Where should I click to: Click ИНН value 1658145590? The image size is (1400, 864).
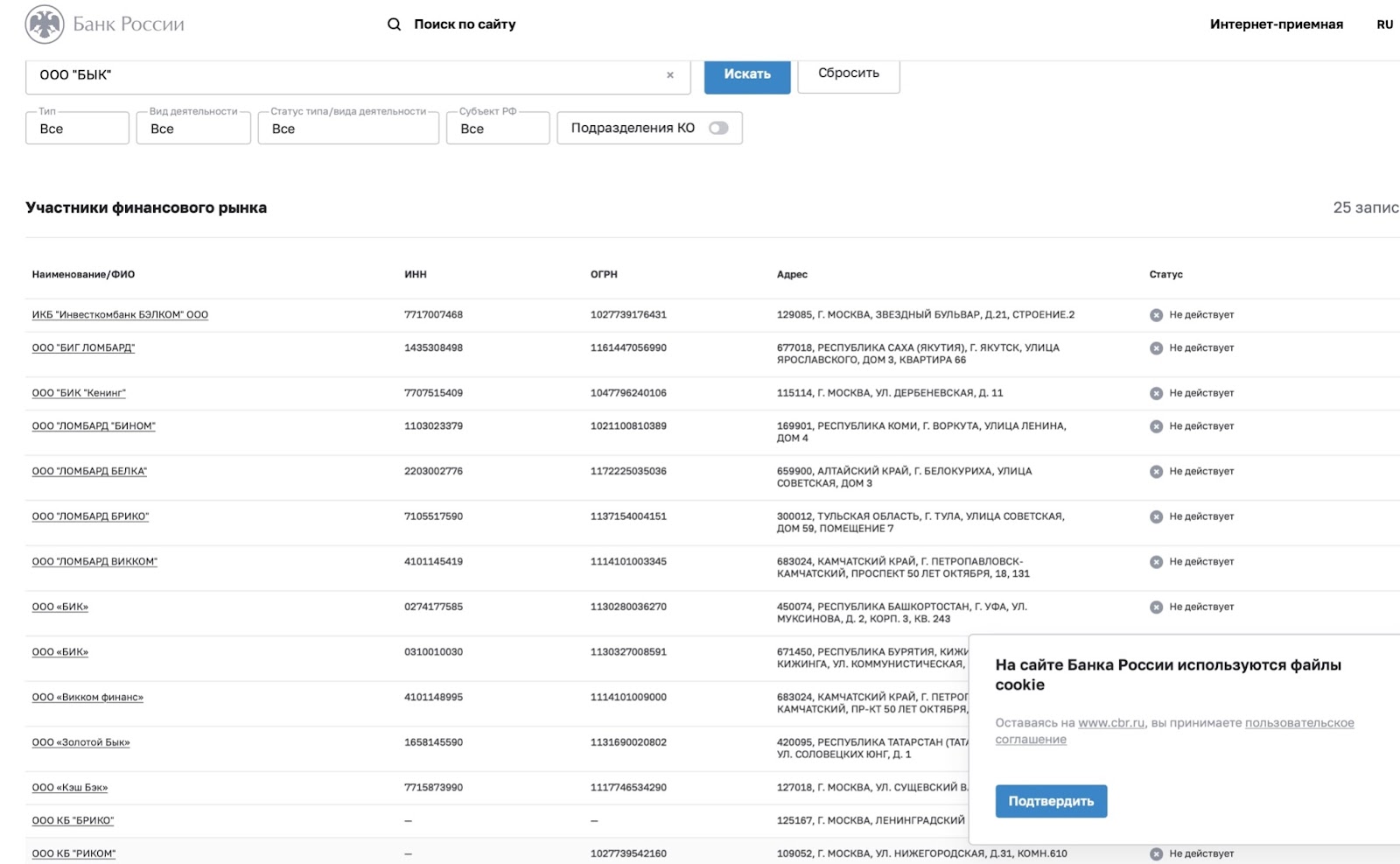pyautogui.click(x=433, y=743)
